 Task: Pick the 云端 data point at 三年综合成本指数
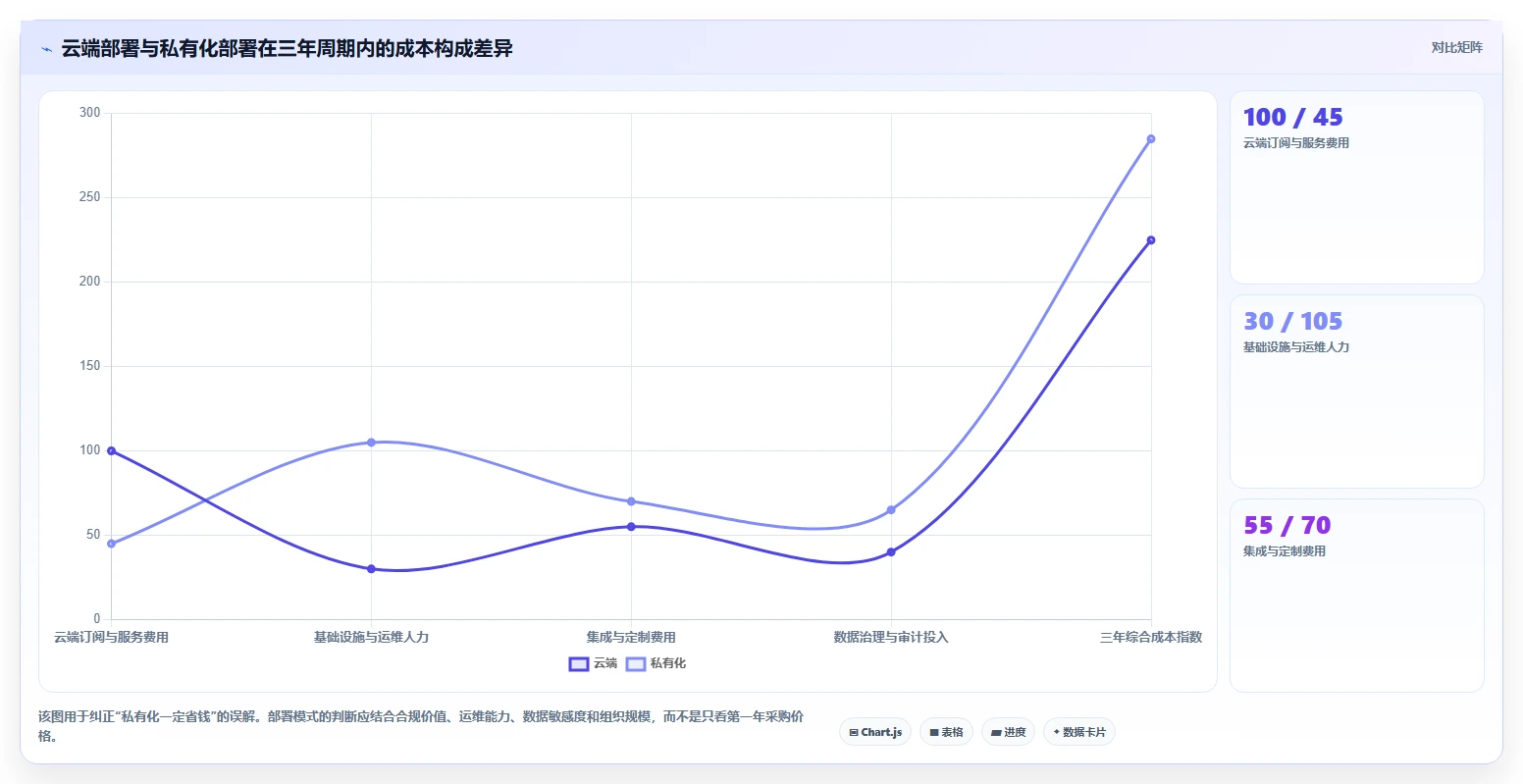pyautogui.click(x=1151, y=240)
